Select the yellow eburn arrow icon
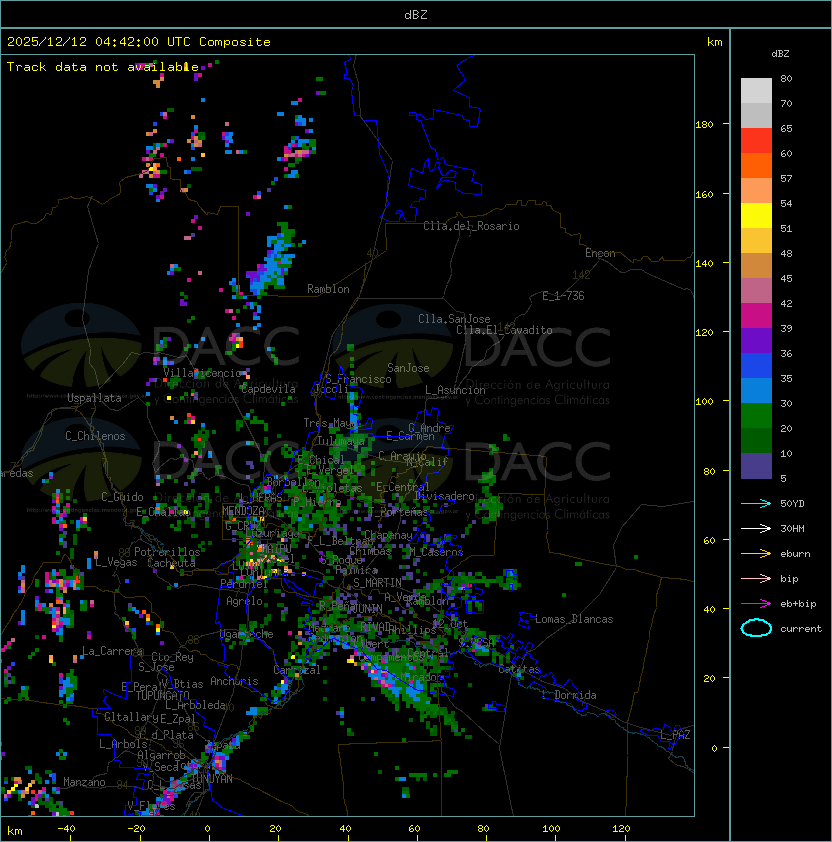 pyautogui.click(x=756, y=554)
